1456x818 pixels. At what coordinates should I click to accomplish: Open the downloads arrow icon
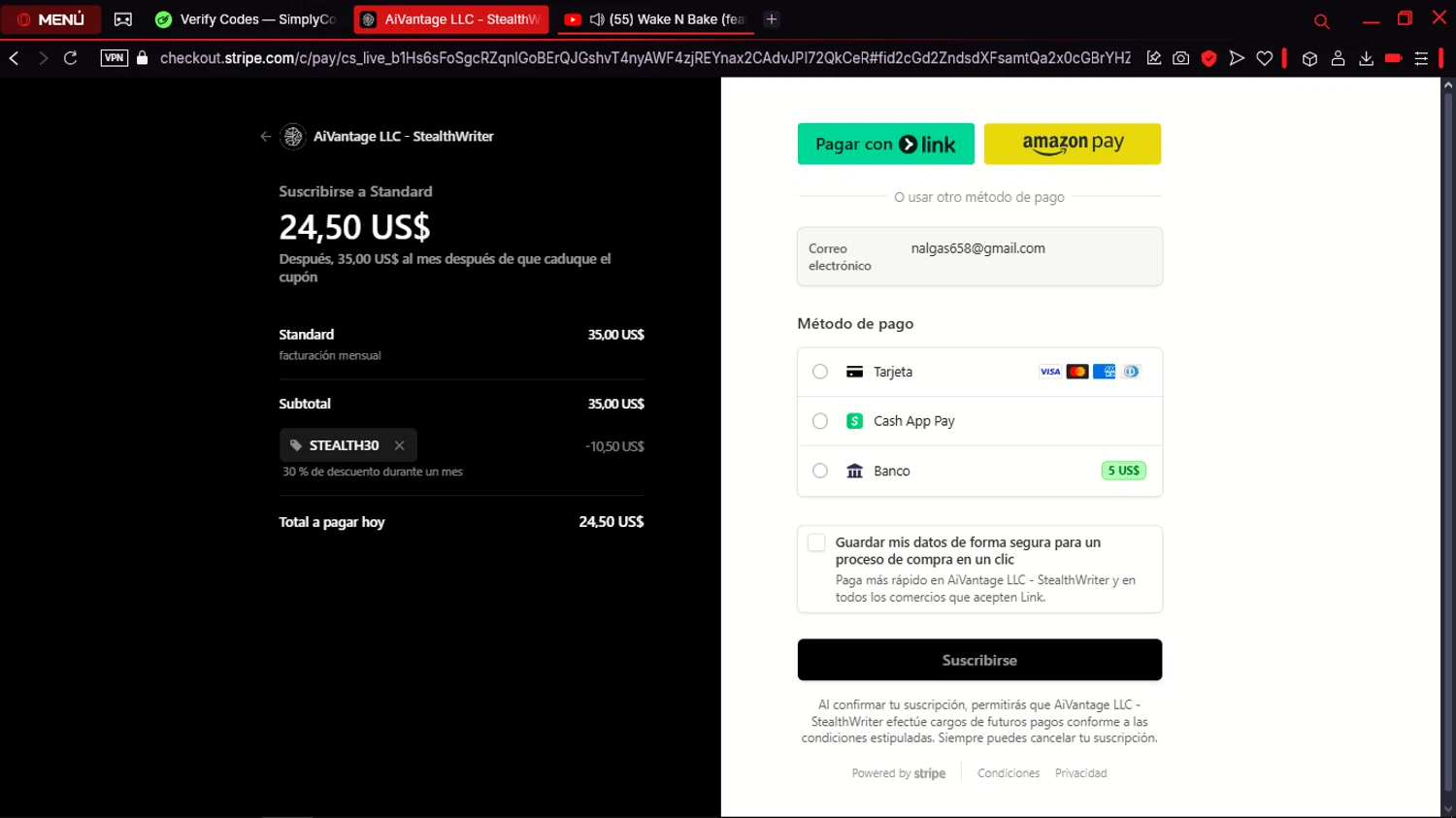(x=1366, y=58)
